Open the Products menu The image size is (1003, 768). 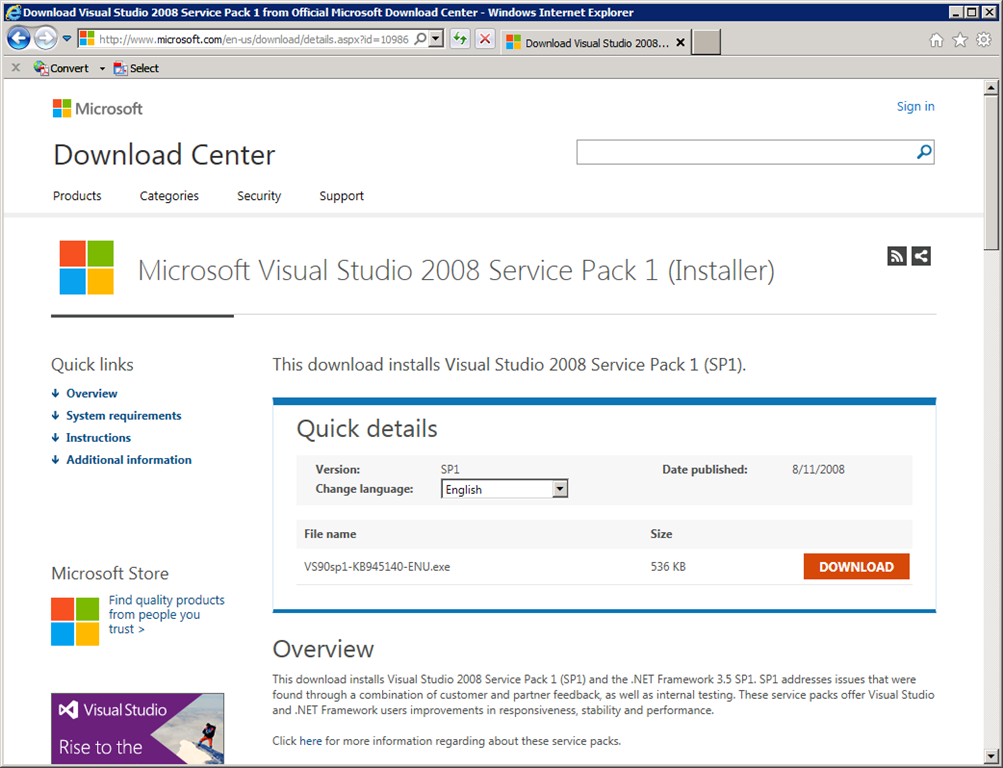click(77, 196)
